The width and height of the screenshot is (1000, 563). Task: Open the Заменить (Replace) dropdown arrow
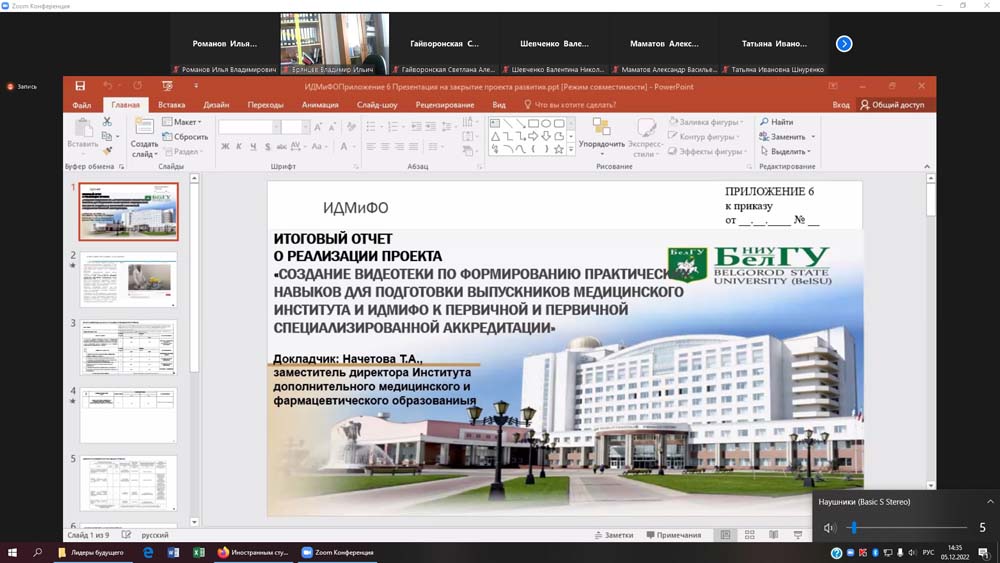click(x=813, y=137)
